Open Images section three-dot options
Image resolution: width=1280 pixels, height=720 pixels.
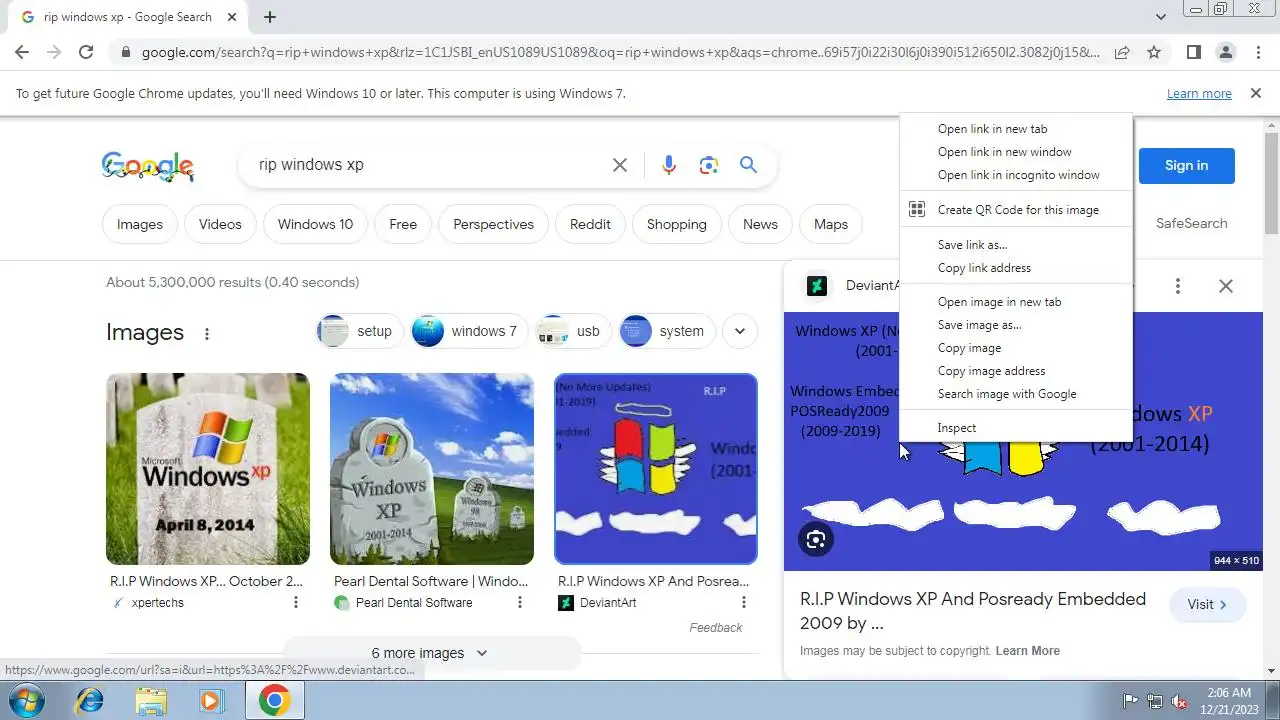point(207,333)
